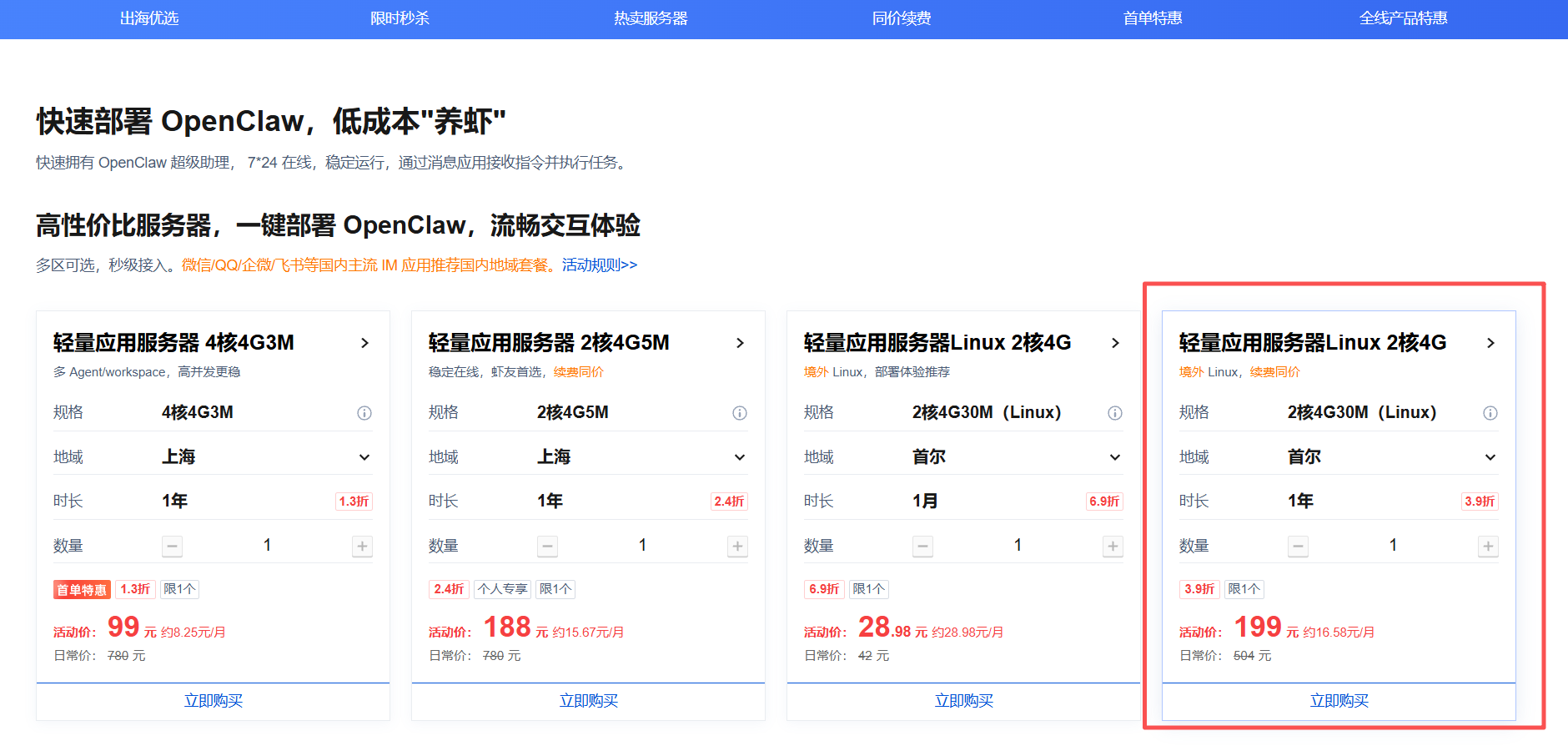
Task: Click 1.3折 duration badge beside 1年
Action: [354, 502]
